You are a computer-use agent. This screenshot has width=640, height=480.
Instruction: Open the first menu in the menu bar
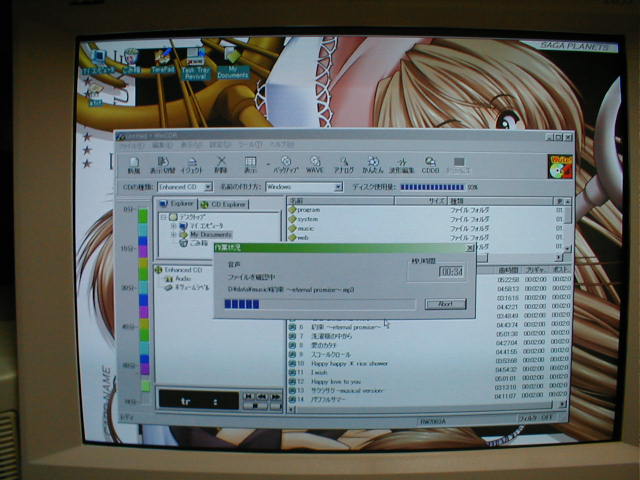click(x=131, y=145)
